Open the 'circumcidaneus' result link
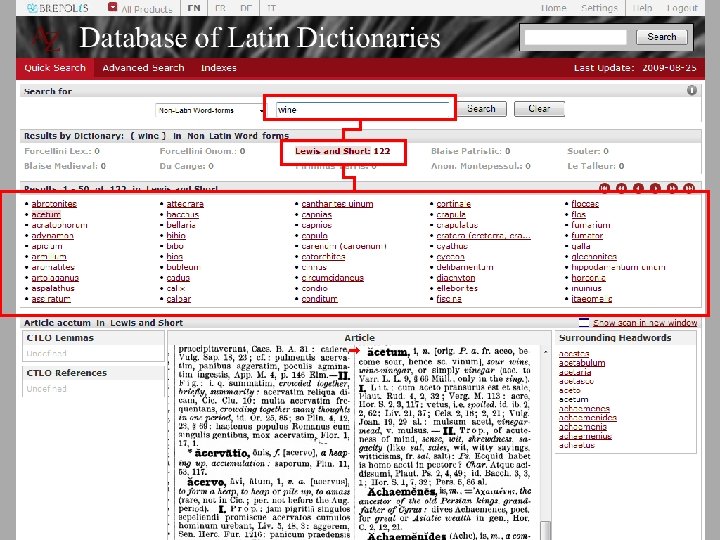720x540 pixels. (x=332, y=278)
